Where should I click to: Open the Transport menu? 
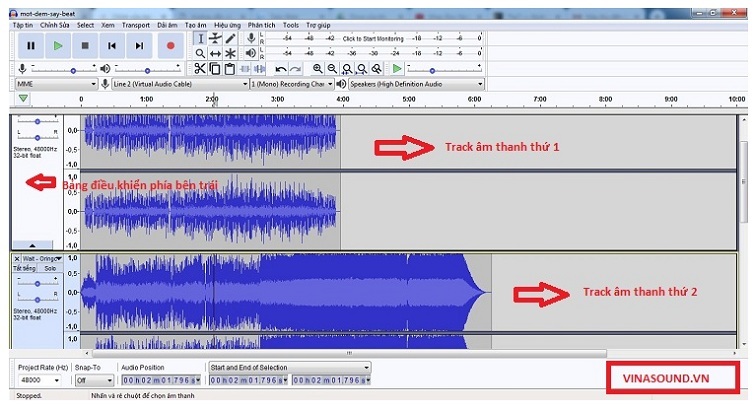click(136, 25)
